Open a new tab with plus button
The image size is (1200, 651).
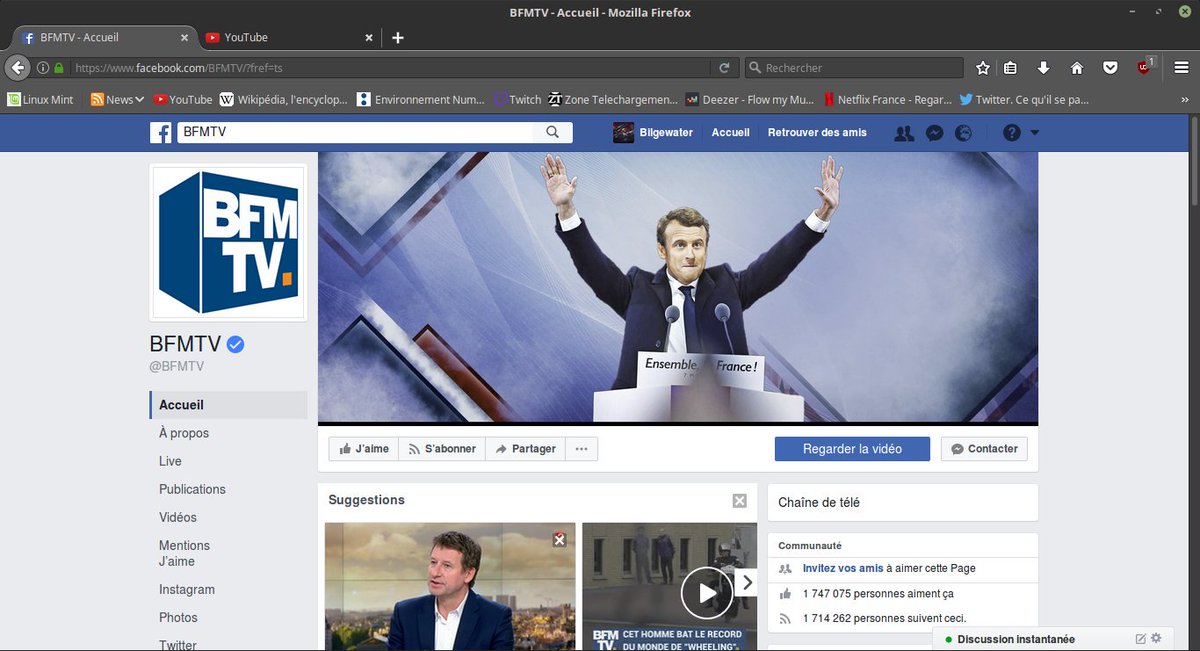point(397,37)
